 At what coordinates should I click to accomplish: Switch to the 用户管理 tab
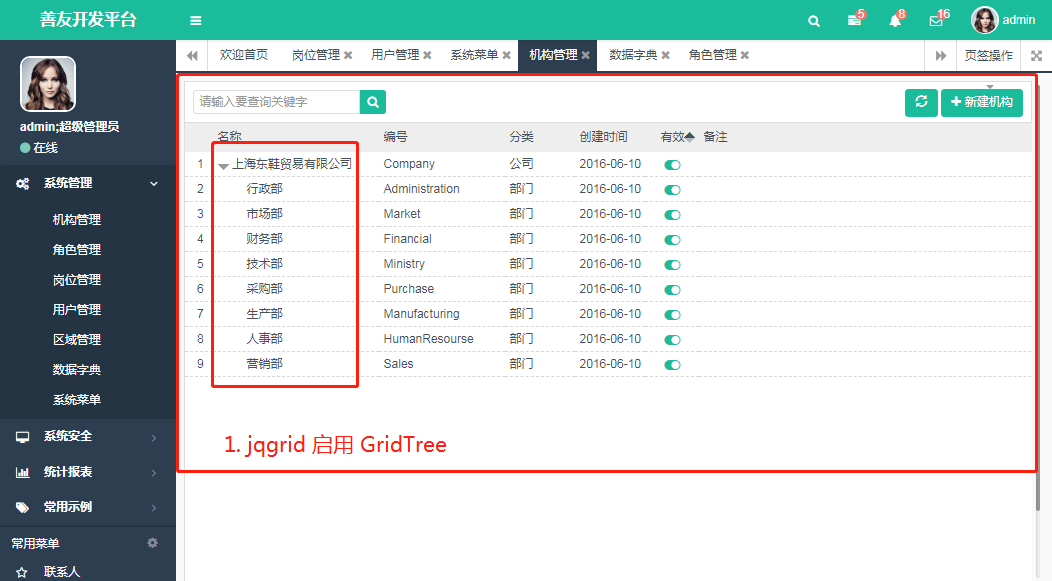point(394,55)
